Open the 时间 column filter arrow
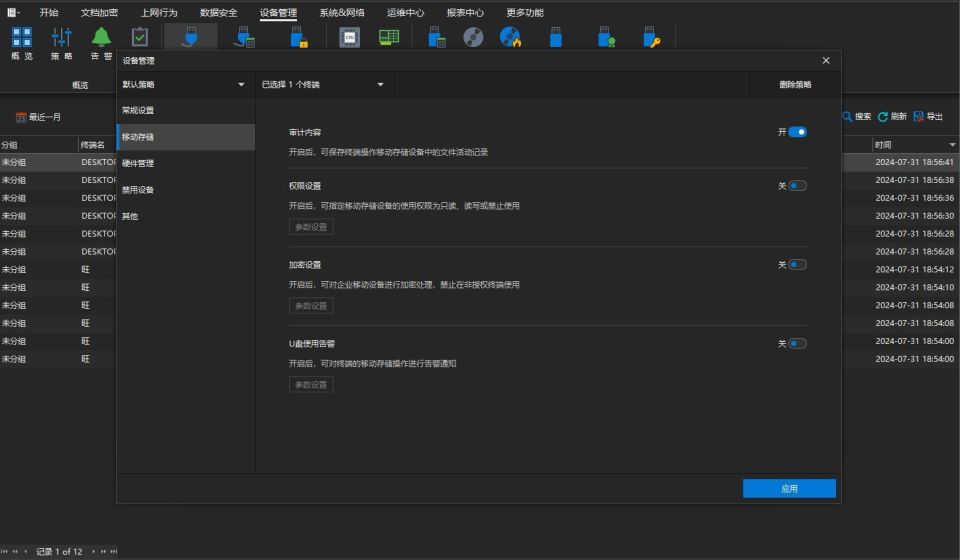This screenshot has width=960, height=560. (x=952, y=145)
